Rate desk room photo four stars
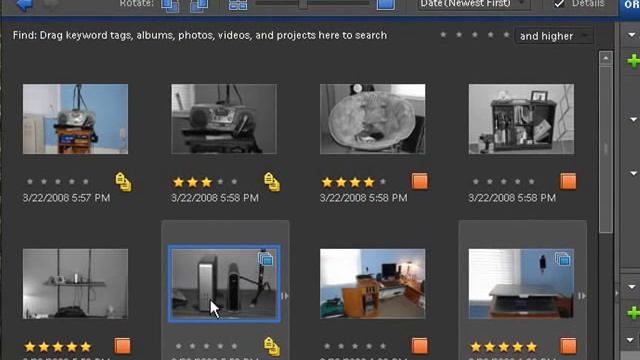Screen dimensions: 640x360 tap(369, 346)
